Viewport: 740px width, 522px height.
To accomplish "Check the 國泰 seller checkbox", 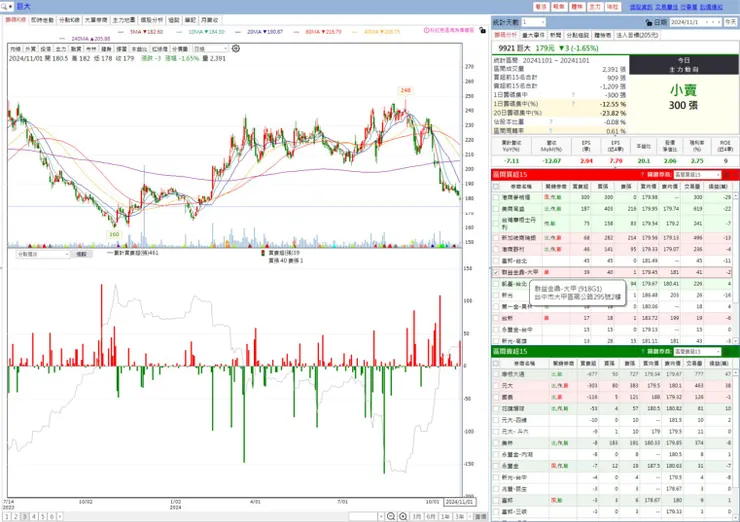I will (496, 397).
